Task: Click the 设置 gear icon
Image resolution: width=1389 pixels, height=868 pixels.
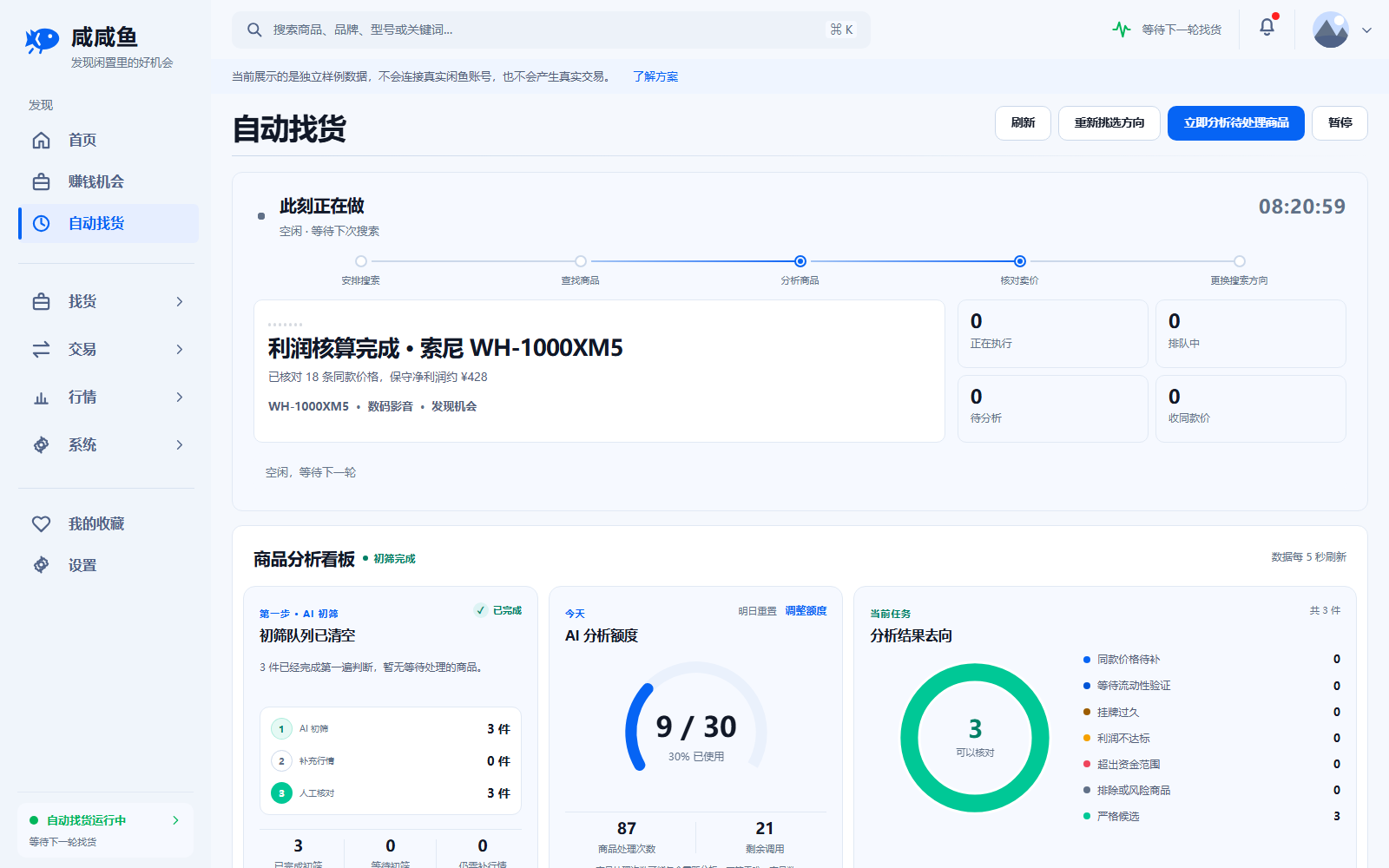Action: coord(41,565)
